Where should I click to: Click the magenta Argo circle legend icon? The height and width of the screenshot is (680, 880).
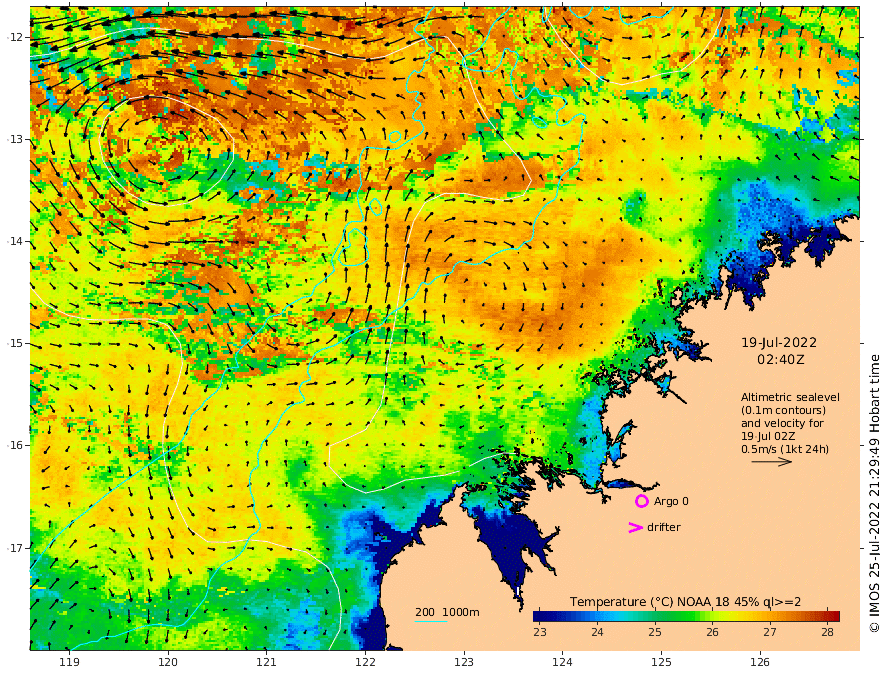pos(641,501)
